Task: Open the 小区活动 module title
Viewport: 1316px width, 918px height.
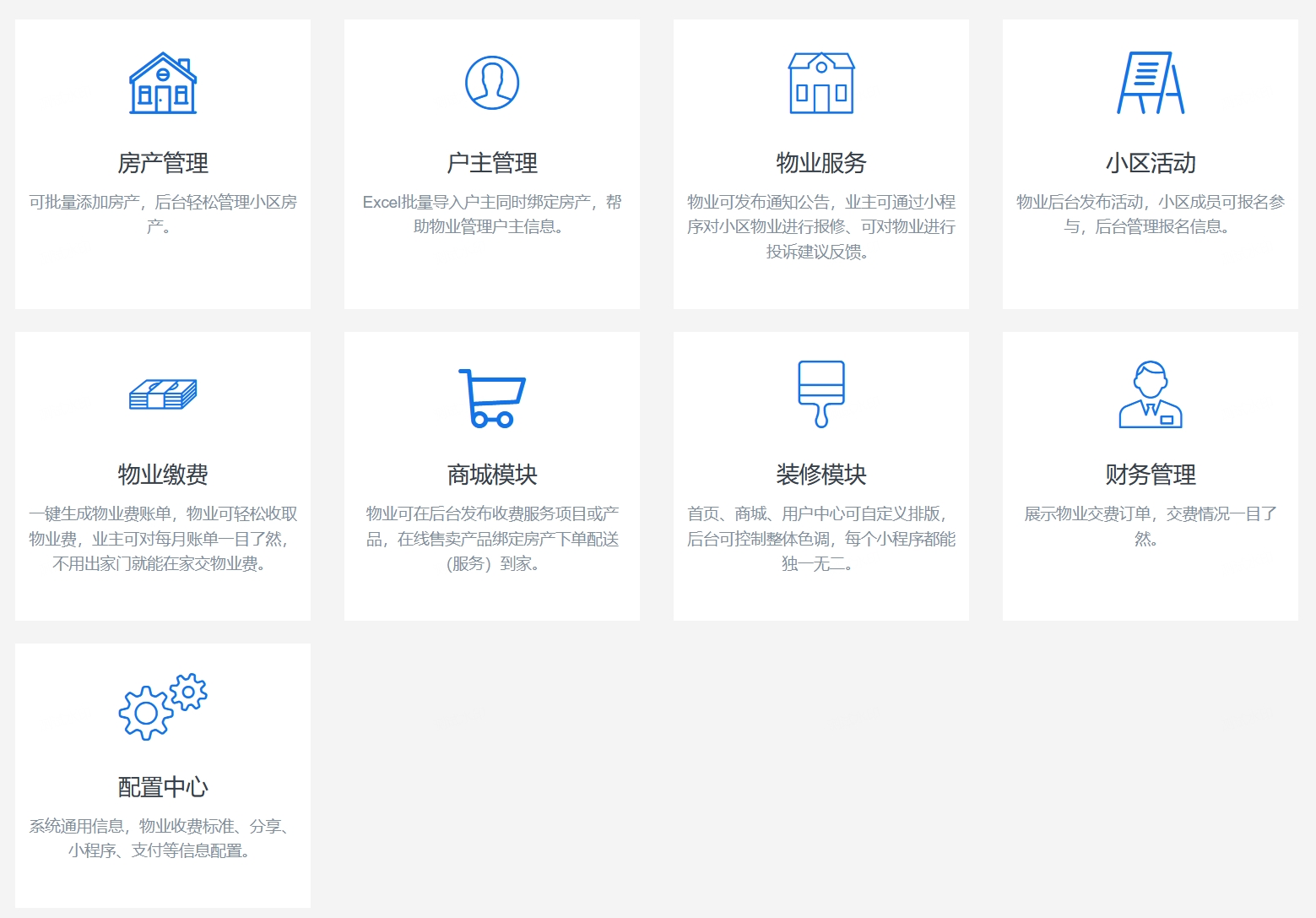Action: (x=1151, y=164)
